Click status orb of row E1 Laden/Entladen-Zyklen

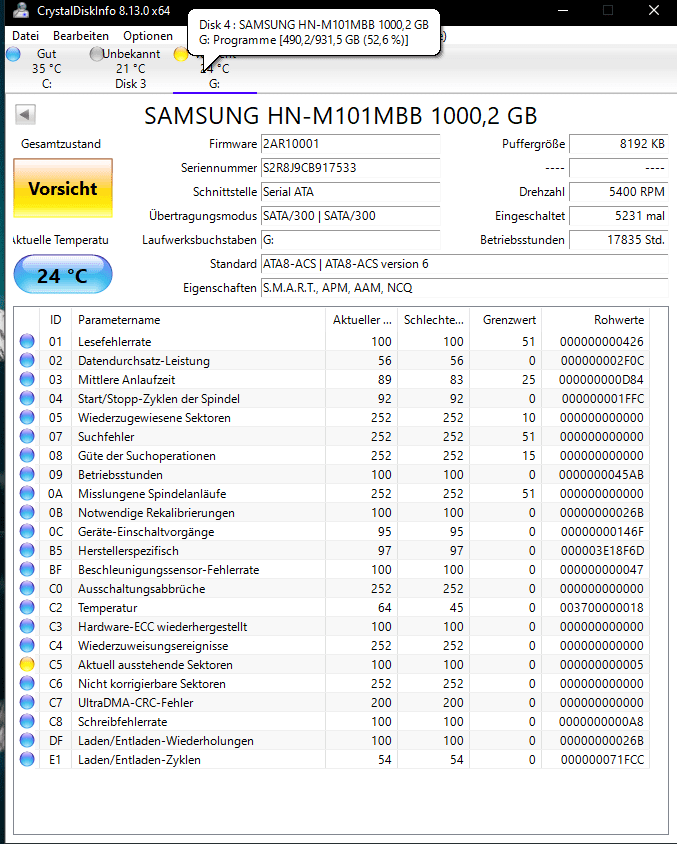[x=27, y=759]
